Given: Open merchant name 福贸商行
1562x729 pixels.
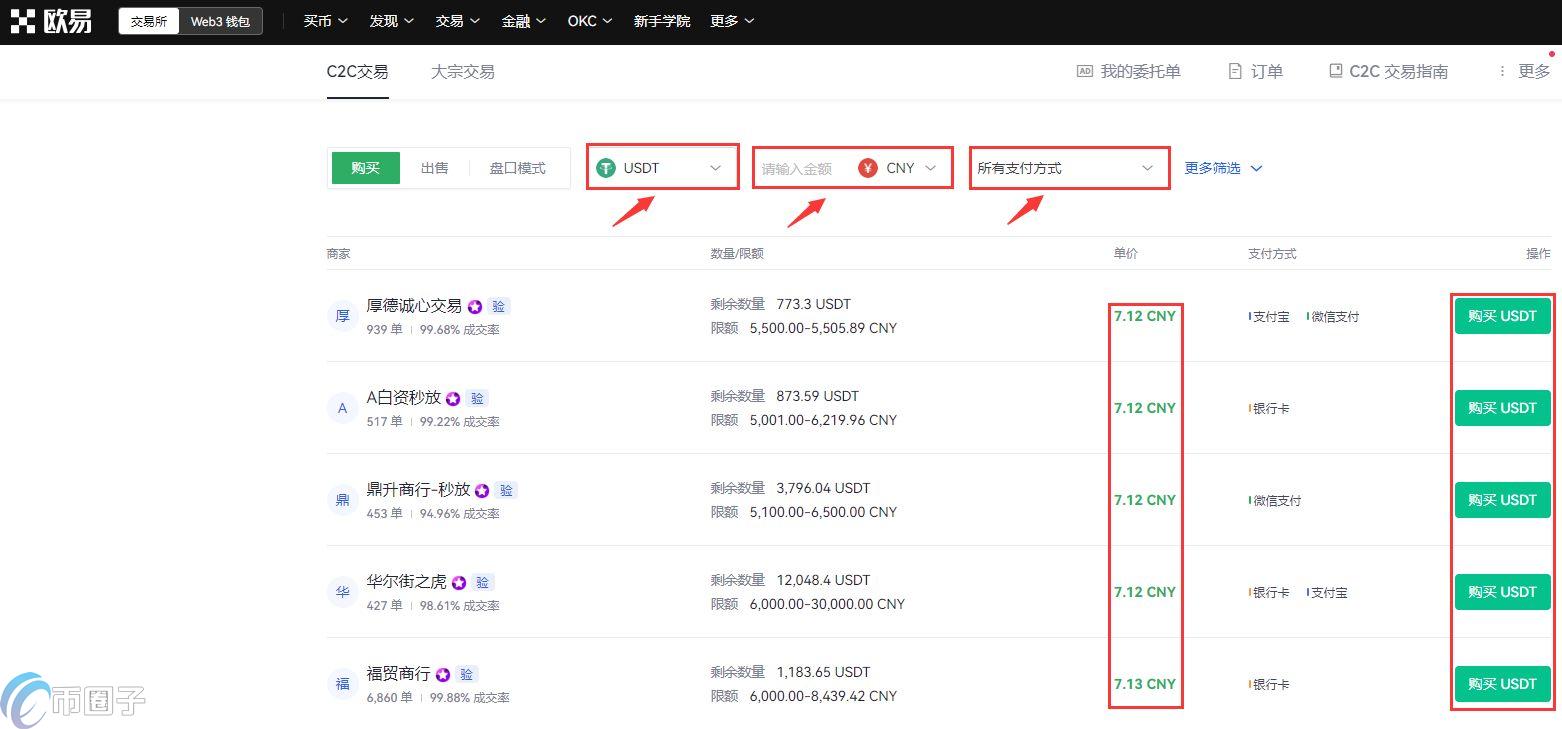Looking at the screenshot, I should (x=399, y=674).
